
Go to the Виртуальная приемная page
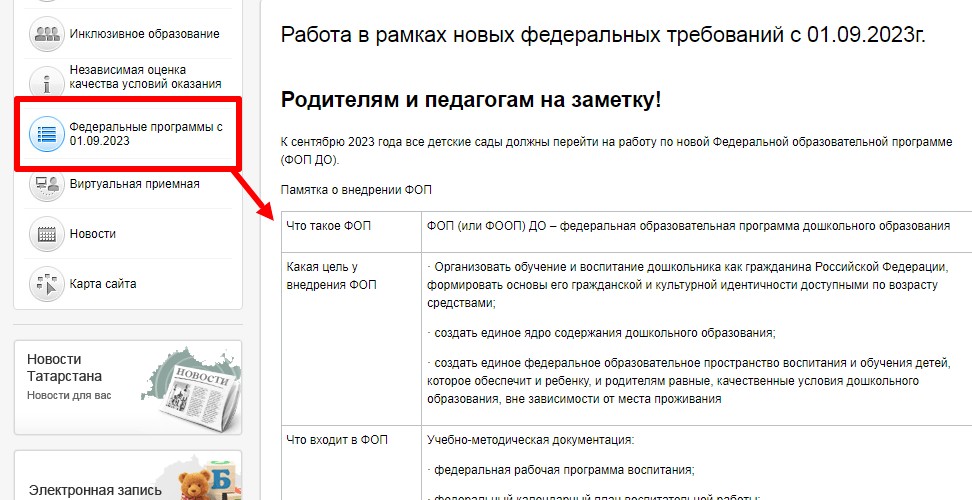134,184
